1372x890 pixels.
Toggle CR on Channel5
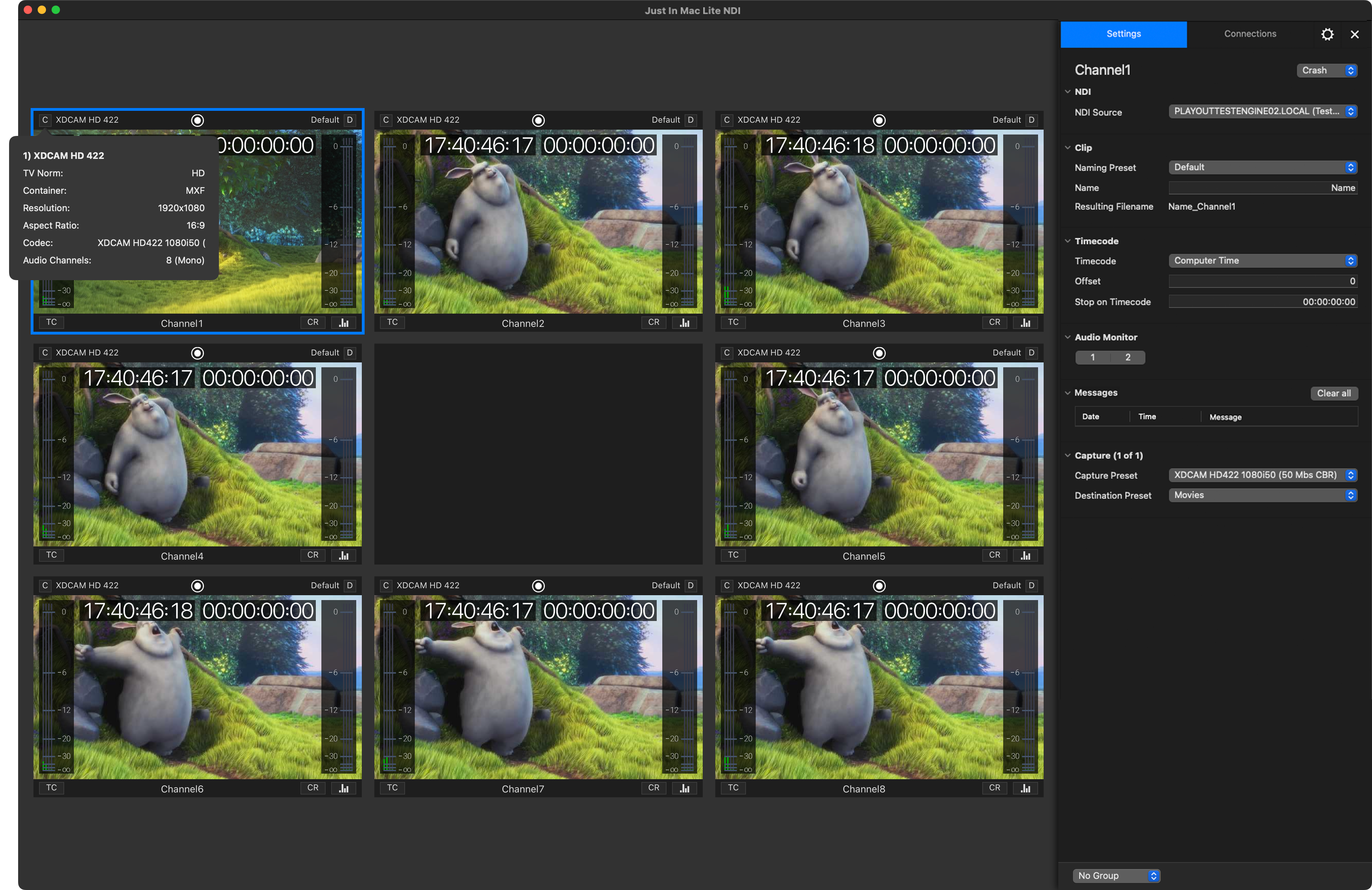(x=994, y=555)
